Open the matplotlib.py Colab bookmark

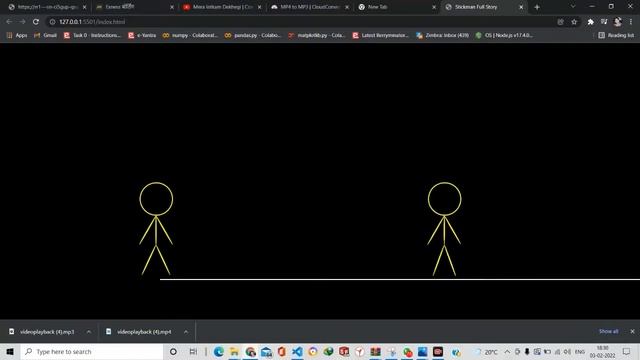317,36
